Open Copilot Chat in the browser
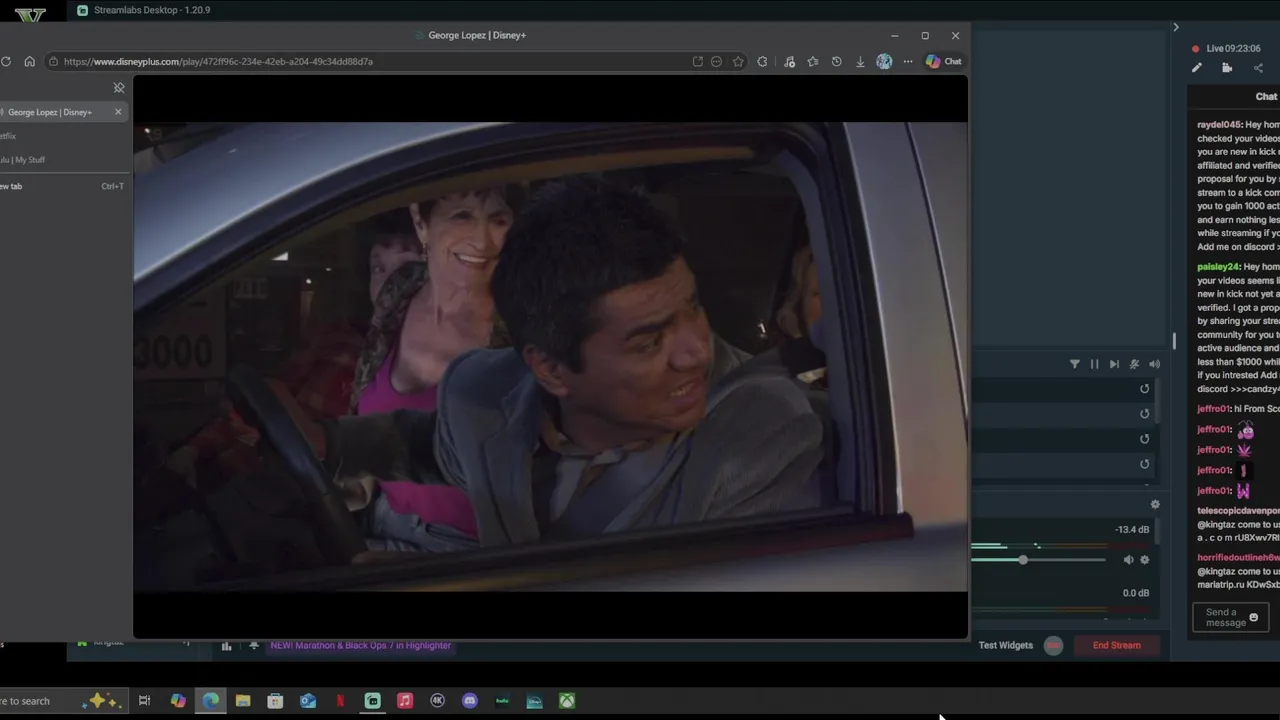Viewport: 1280px width, 720px height. 943,61
